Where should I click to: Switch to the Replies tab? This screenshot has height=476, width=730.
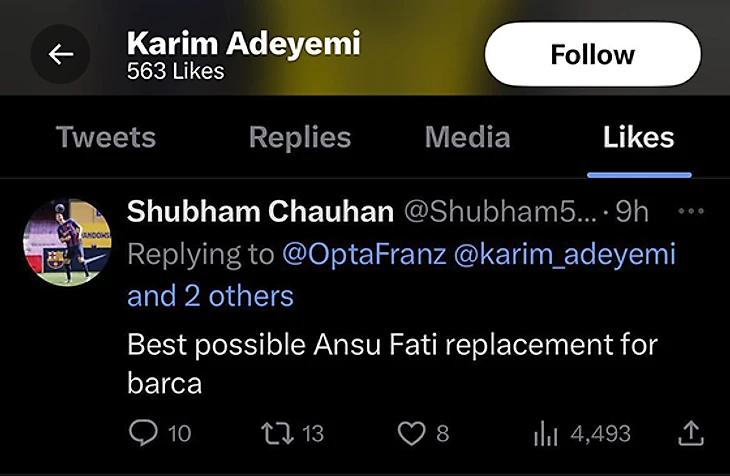pos(299,137)
